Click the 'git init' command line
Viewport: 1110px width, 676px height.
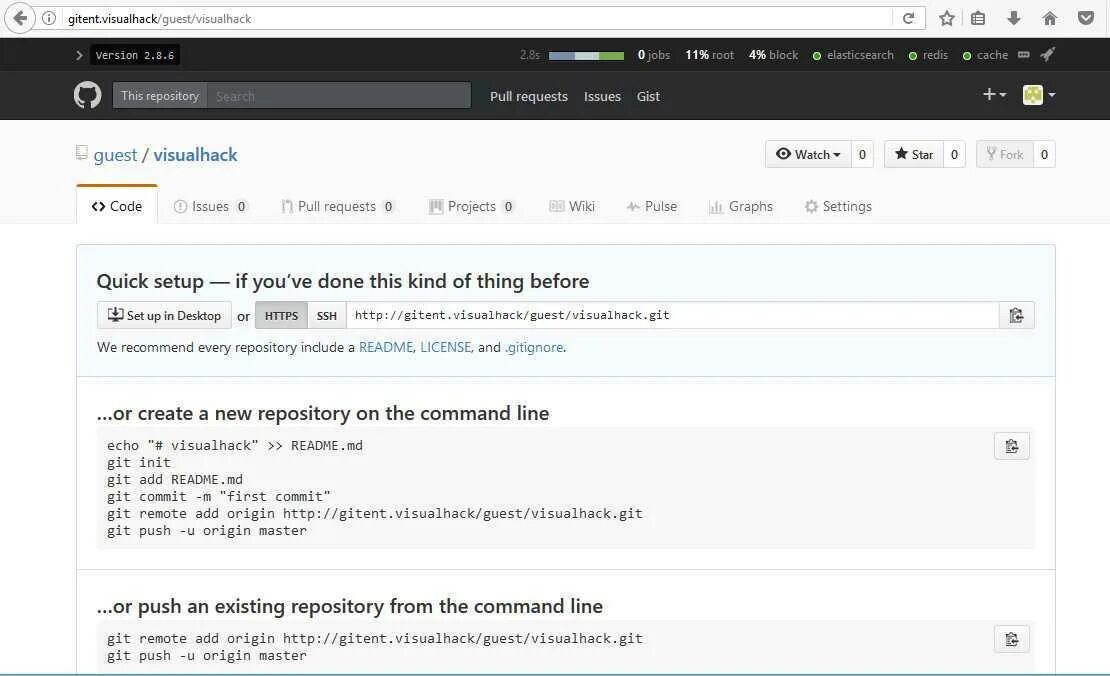(x=139, y=462)
